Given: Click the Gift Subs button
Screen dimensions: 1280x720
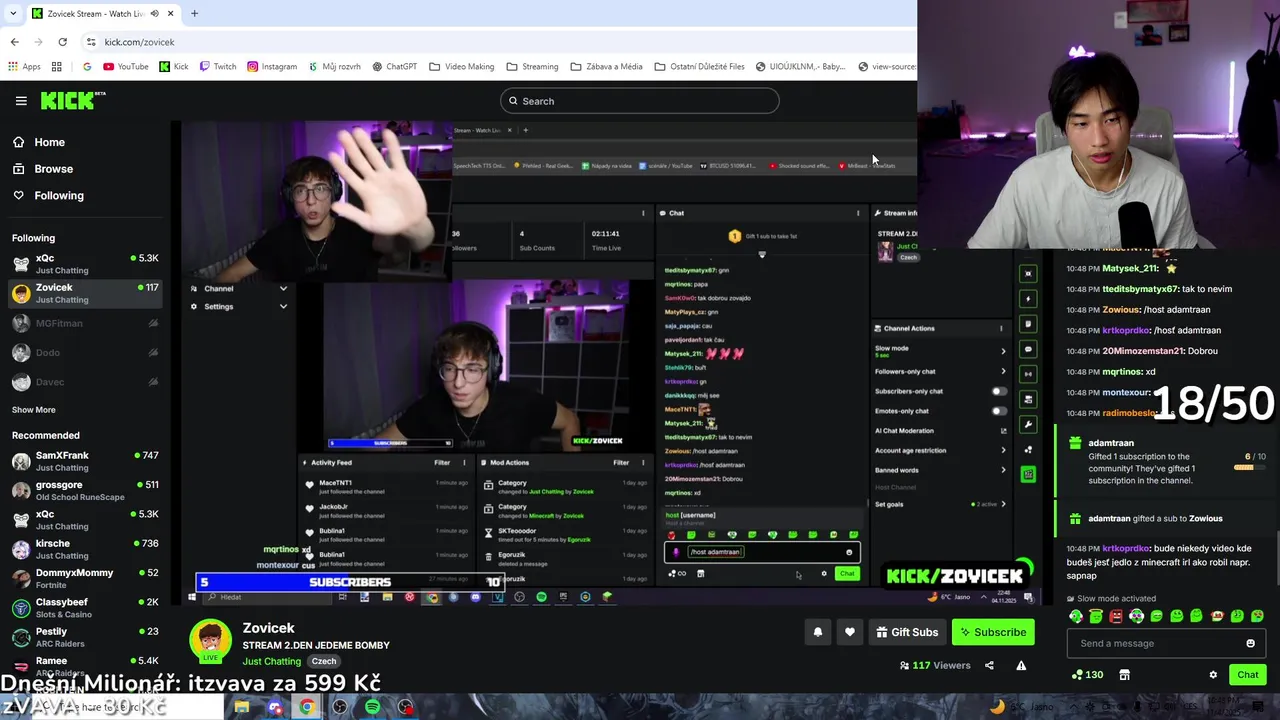Looking at the screenshot, I should tap(907, 632).
